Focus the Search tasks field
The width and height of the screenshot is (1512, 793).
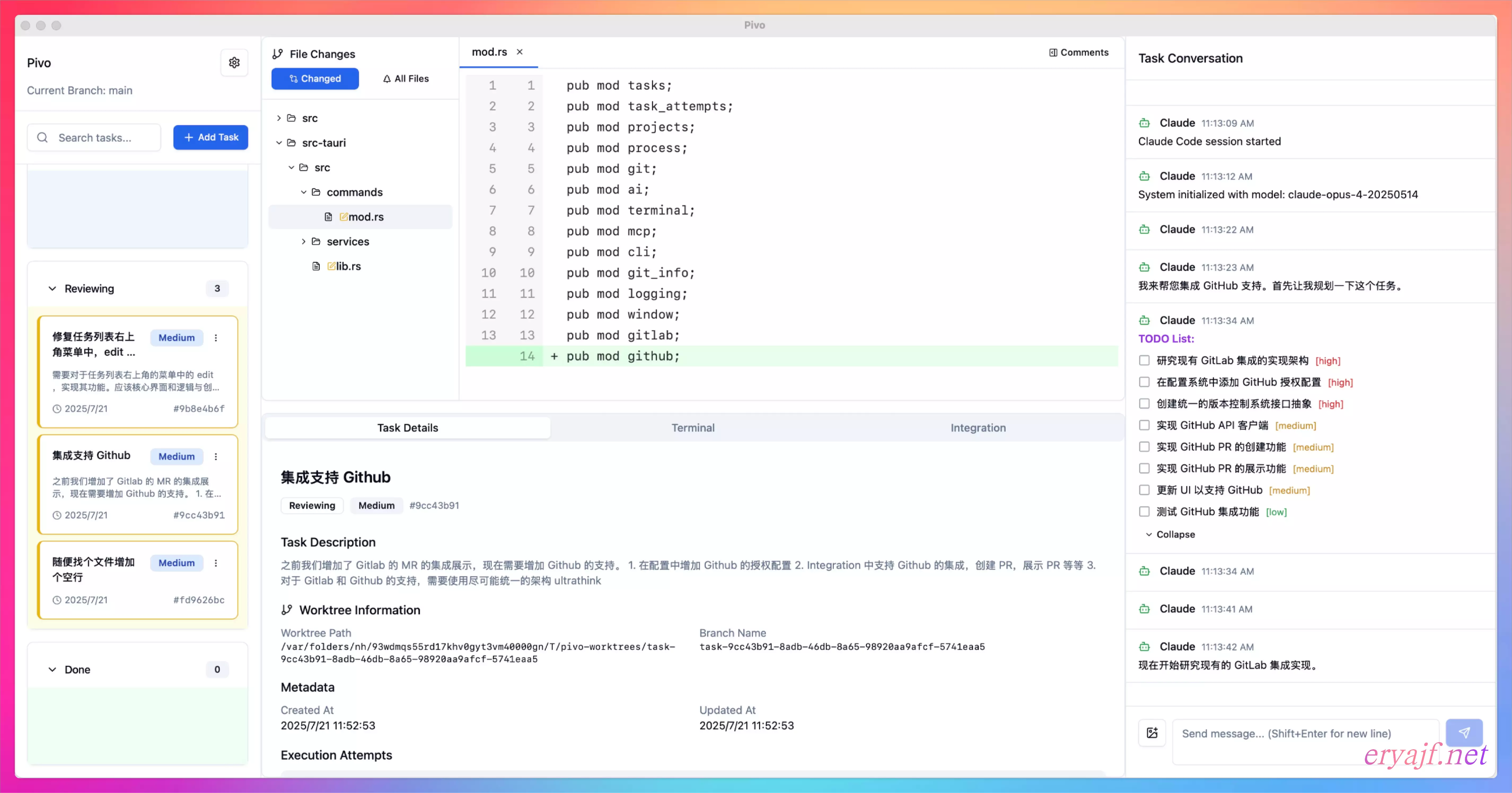(94, 137)
